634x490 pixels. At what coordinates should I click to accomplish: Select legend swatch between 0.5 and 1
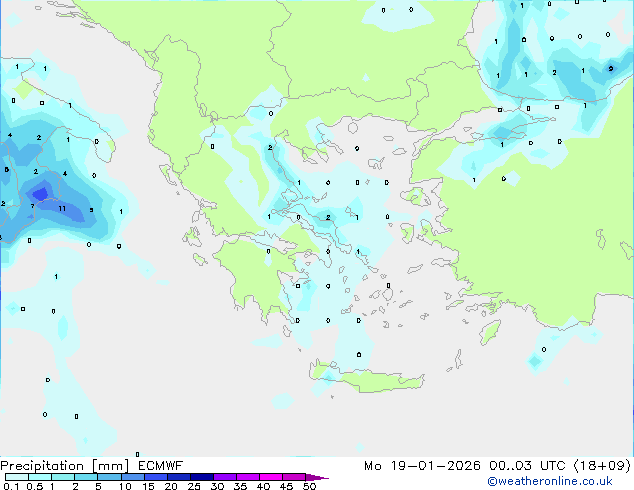(40, 477)
